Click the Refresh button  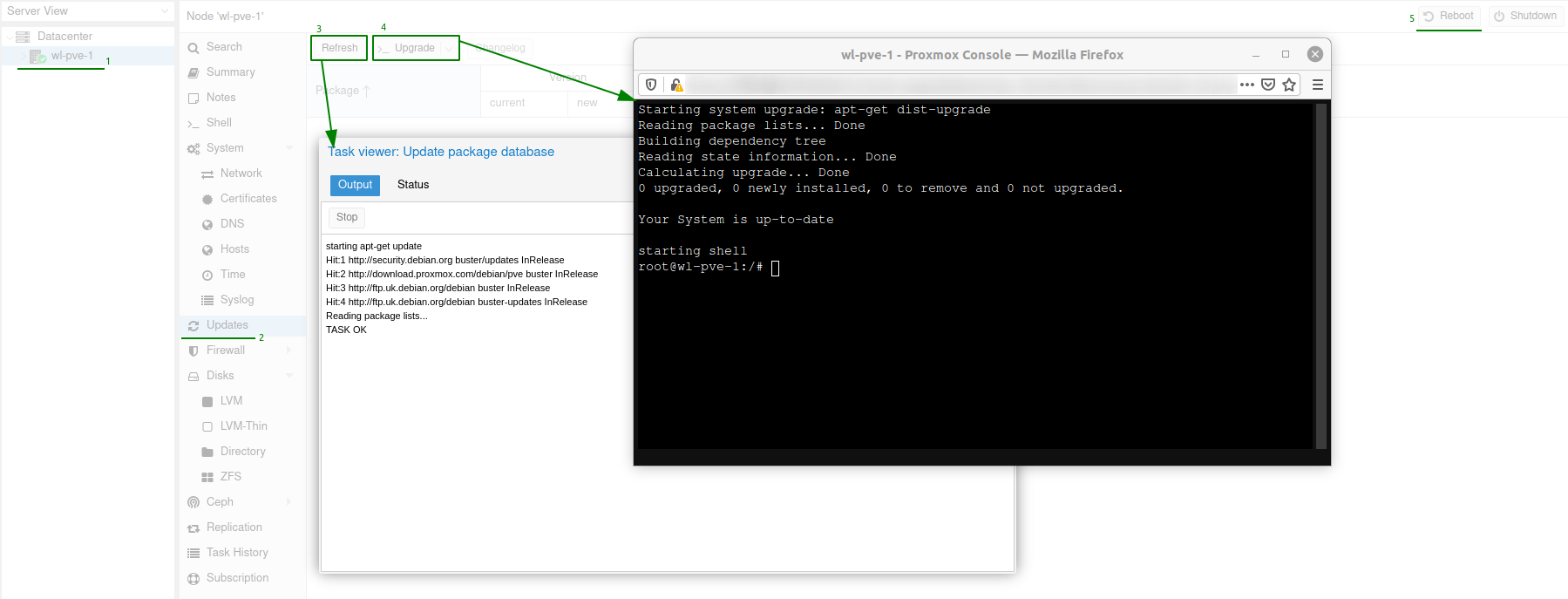(339, 48)
